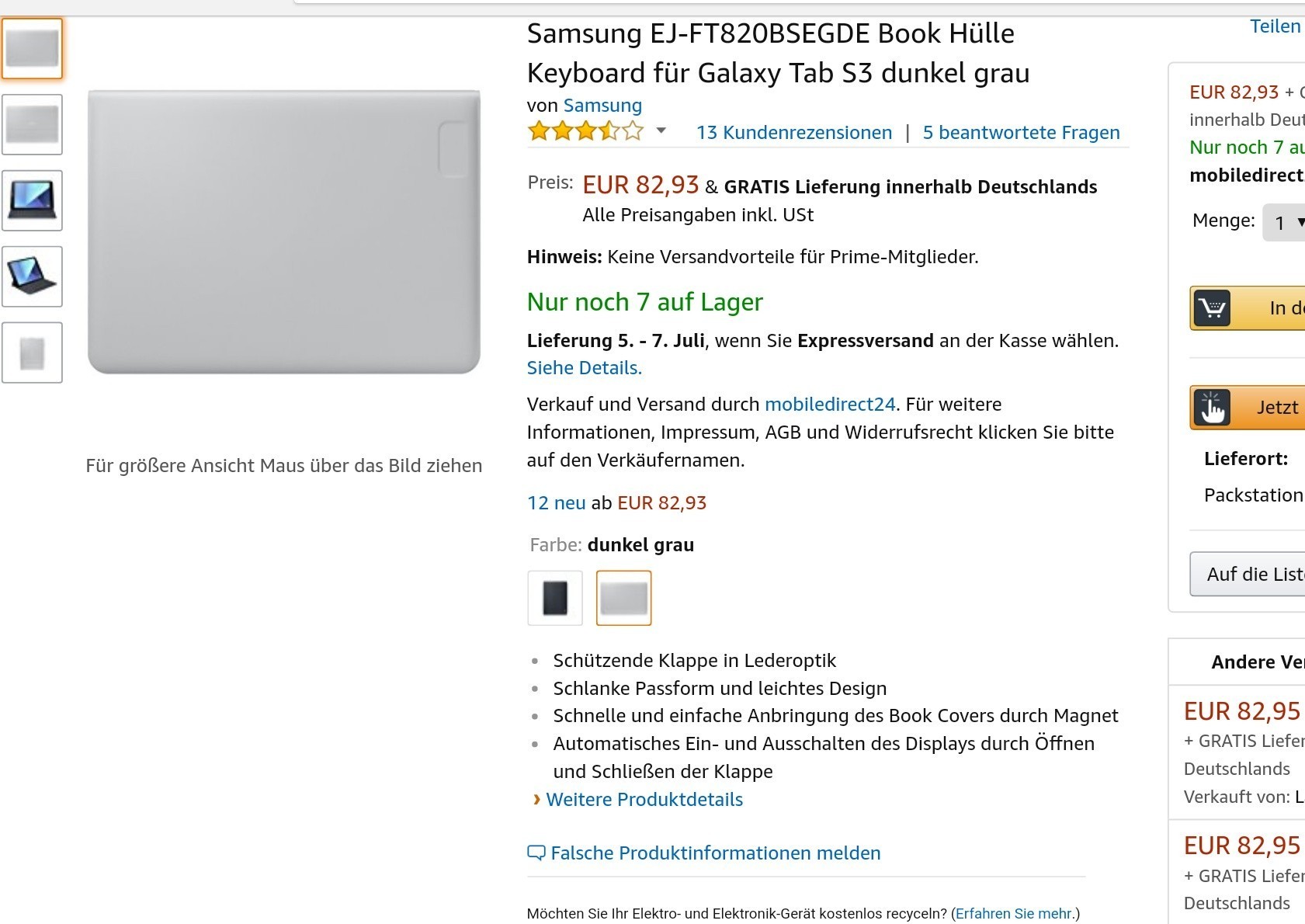Choose the black color swatch
This screenshot has height=924, width=1305.
click(x=554, y=598)
